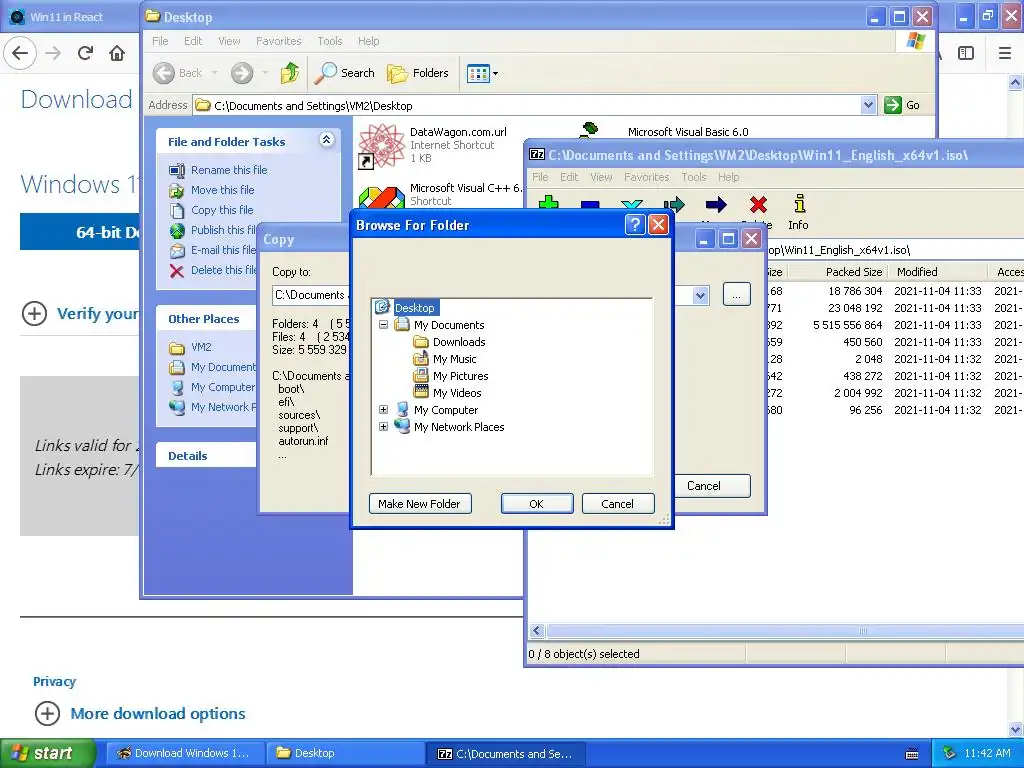The height and width of the screenshot is (768, 1024).
Task: Open Favorites menu in Desktop Explorer window
Action: [x=278, y=41]
